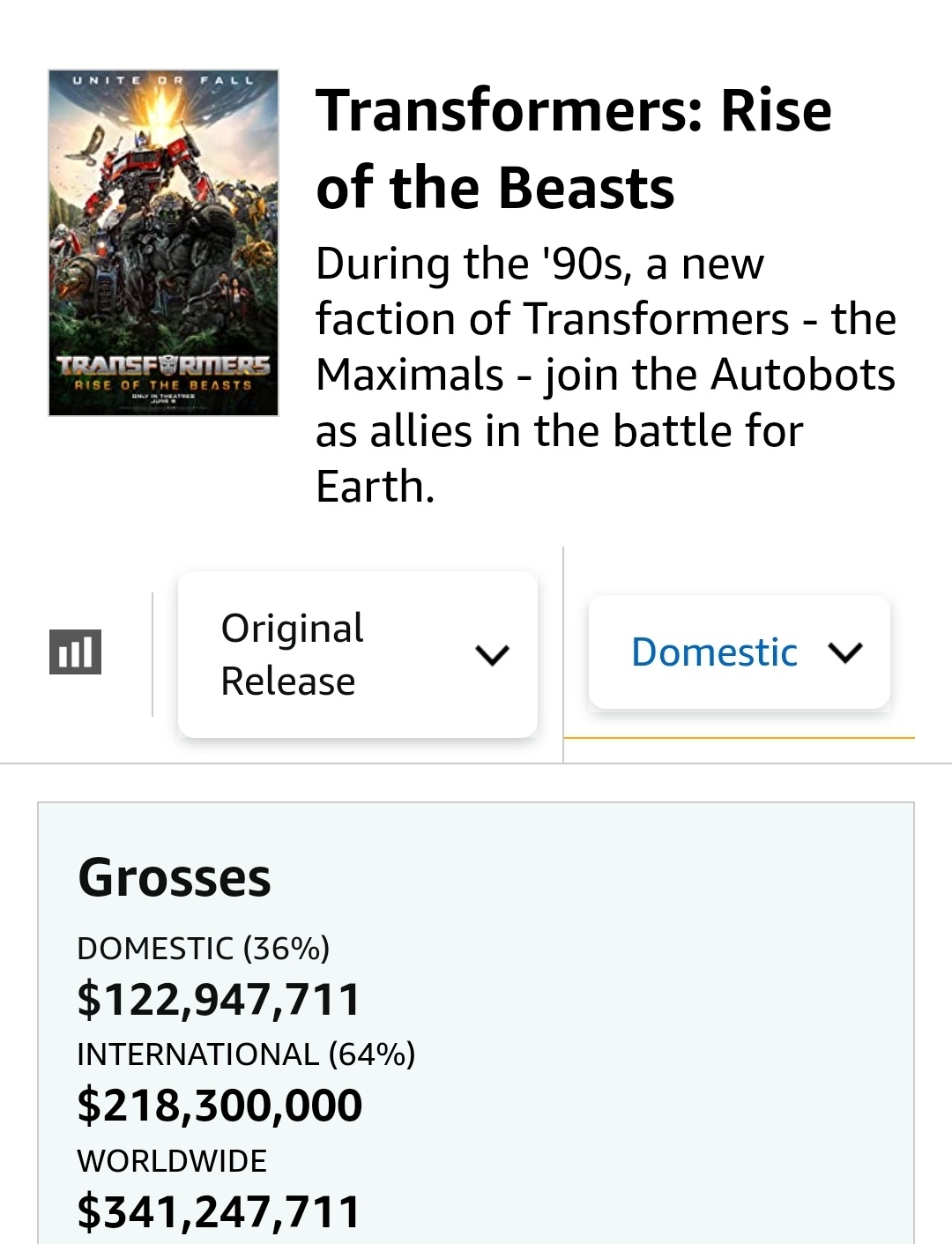This screenshot has width=952, height=1244.
Task: Click the word Release in the release dropdown
Action: click(287, 682)
